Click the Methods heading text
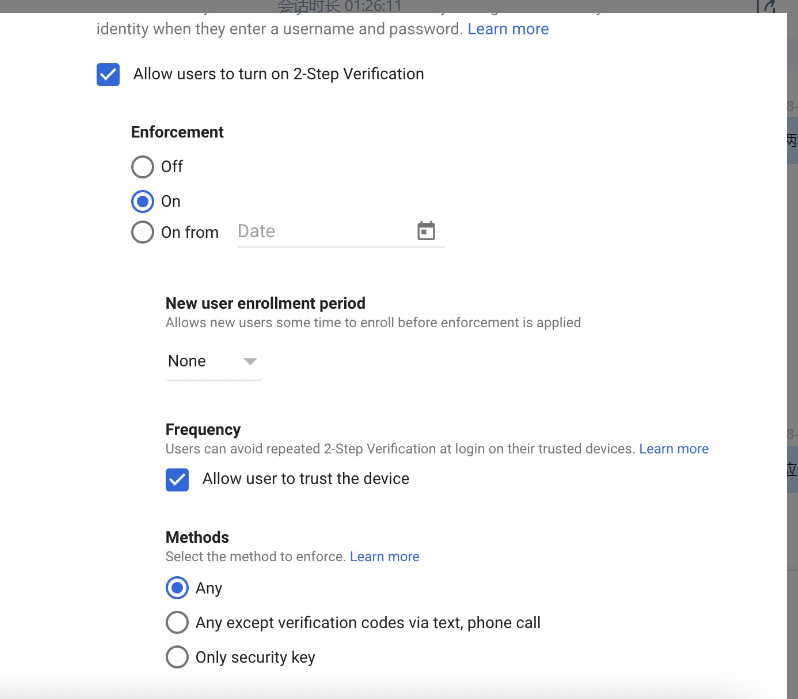 (197, 537)
